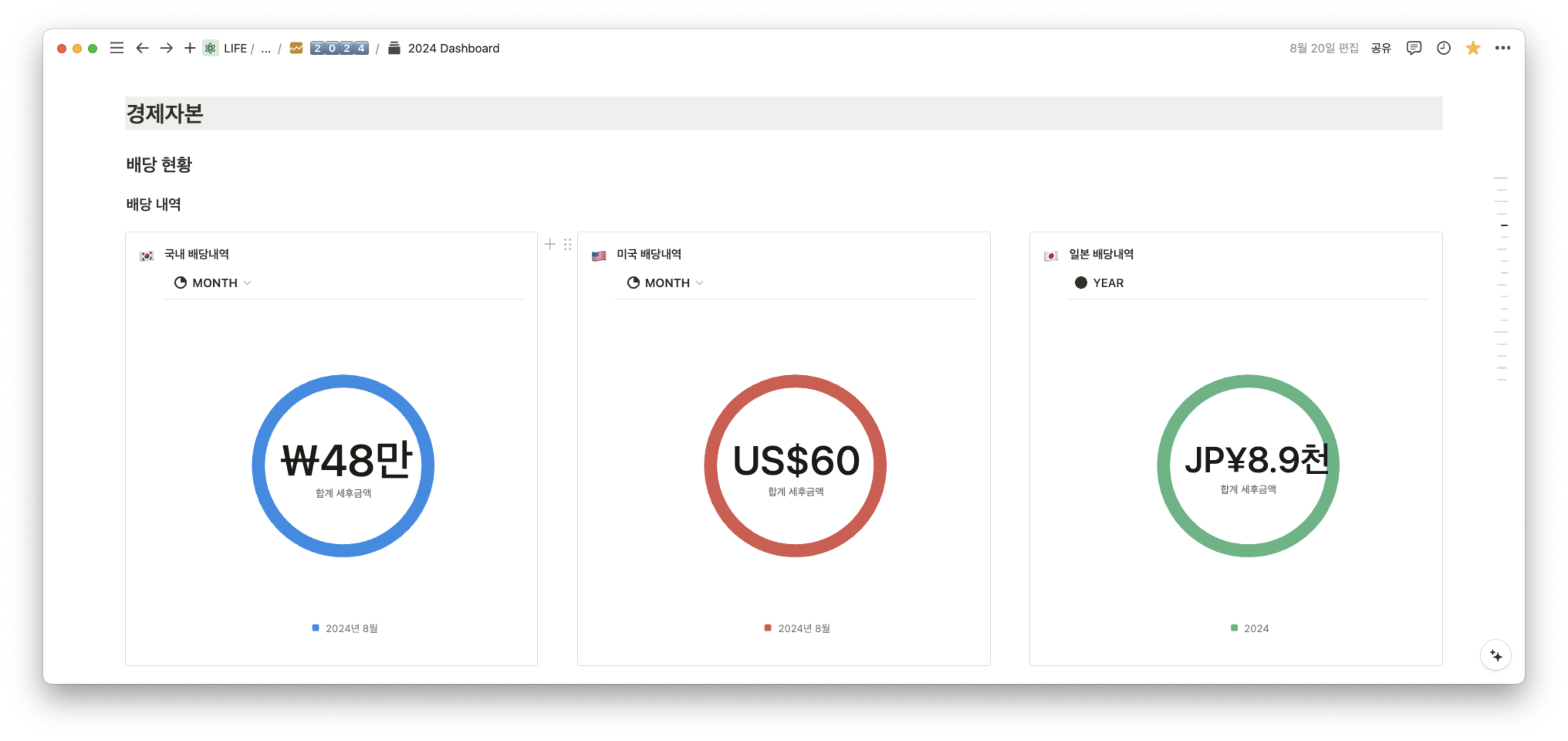Screen dimensions: 1568x741
Task: Expand the collapsed breadcrumb ellipsis
Action: [265, 48]
